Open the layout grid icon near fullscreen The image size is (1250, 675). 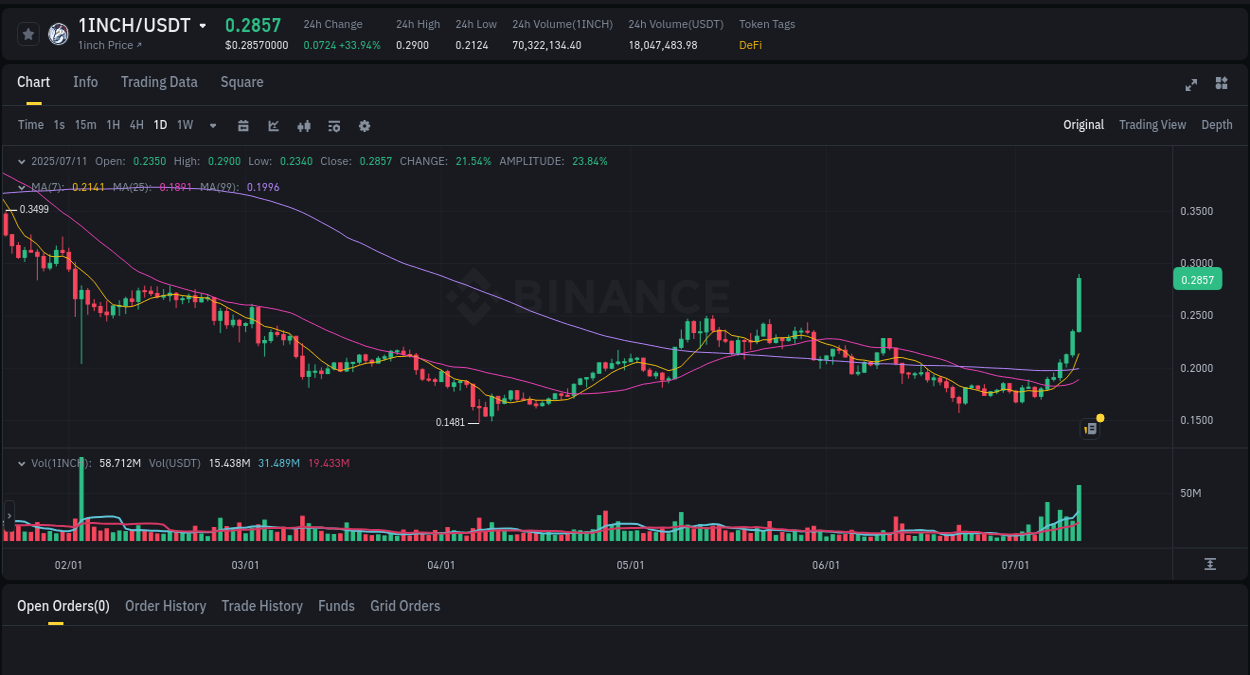coord(1221,84)
